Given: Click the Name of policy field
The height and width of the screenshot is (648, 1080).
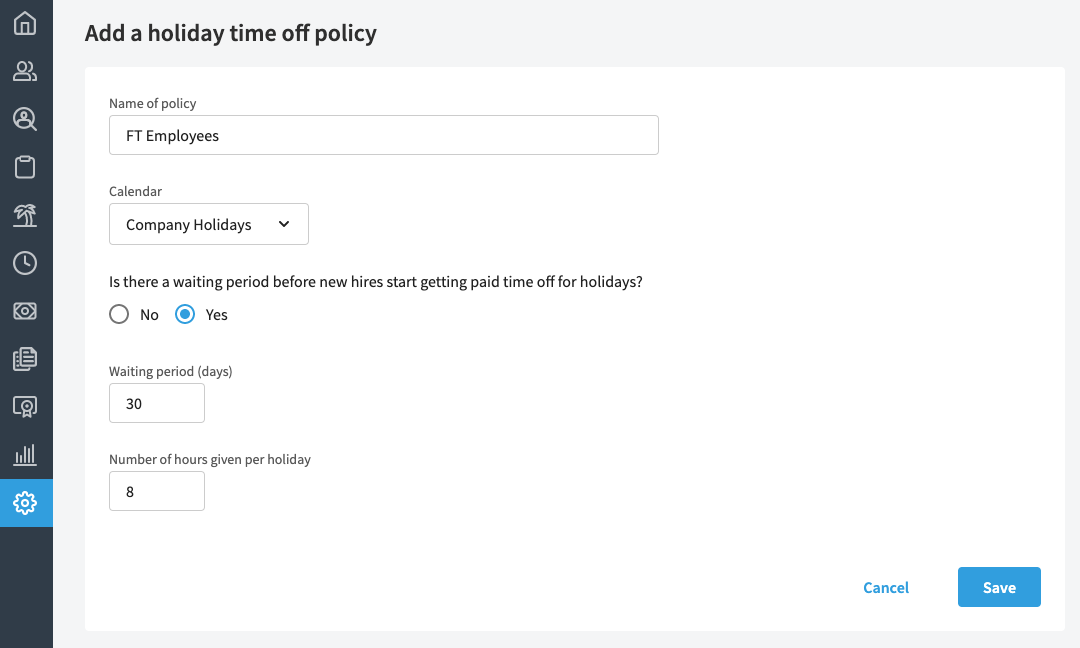Looking at the screenshot, I should pos(384,135).
